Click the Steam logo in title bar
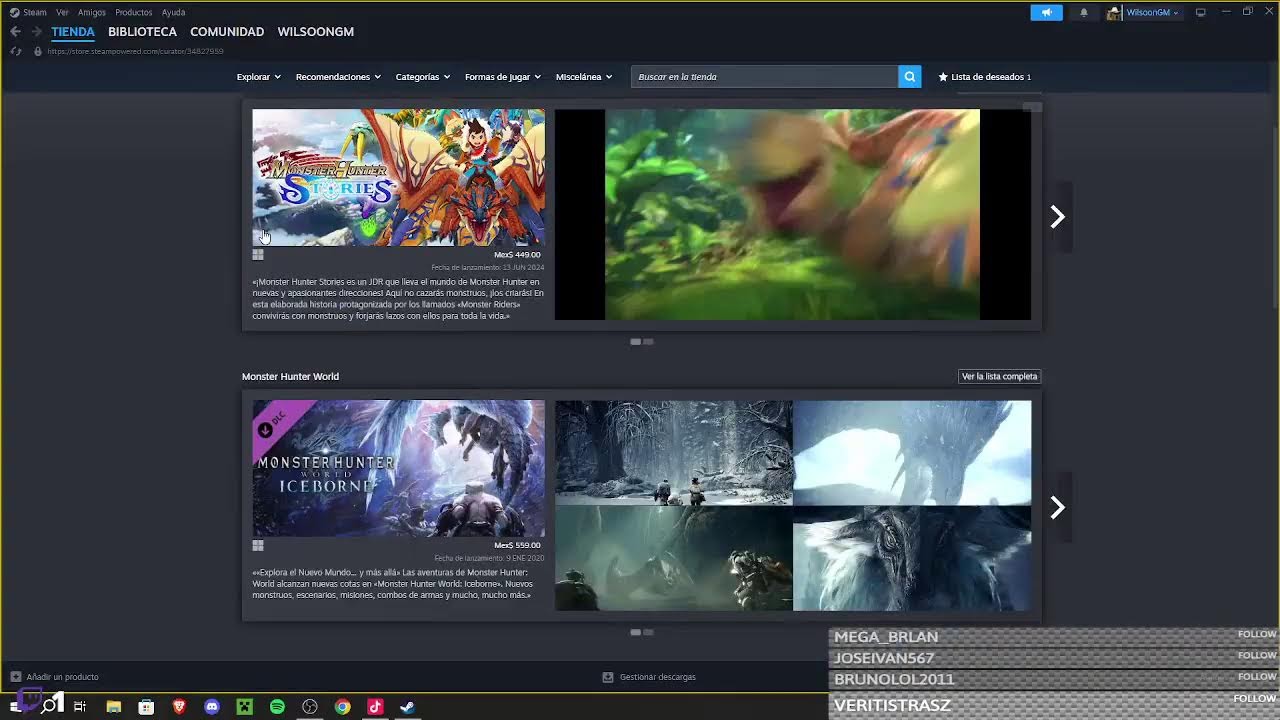The height and width of the screenshot is (720, 1280). click(x=14, y=12)
